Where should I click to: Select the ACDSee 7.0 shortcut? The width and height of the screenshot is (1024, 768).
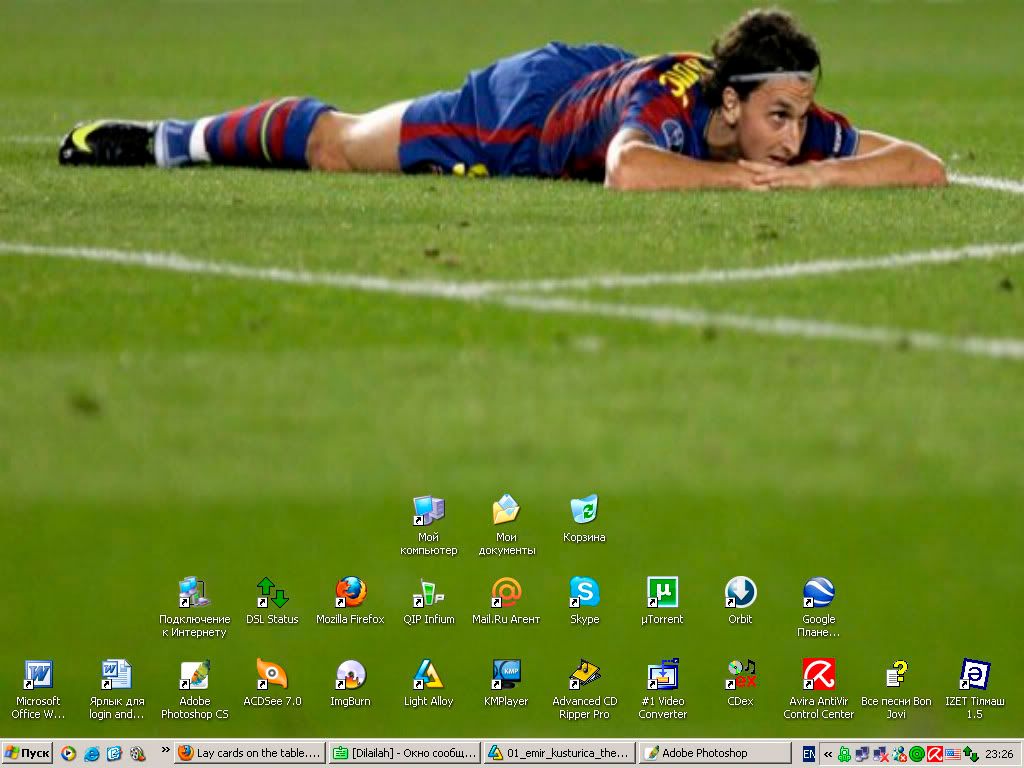click(272, 675)
